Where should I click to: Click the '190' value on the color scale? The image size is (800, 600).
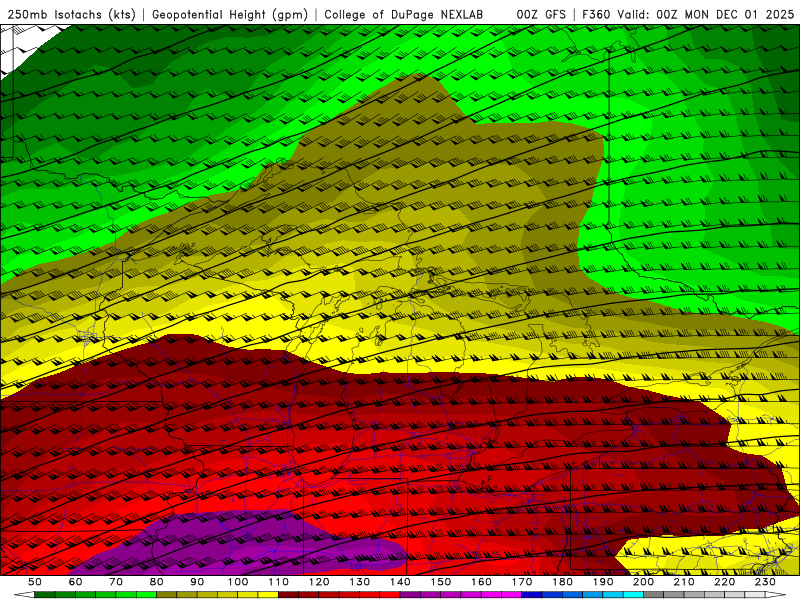[x=603, y=582]
